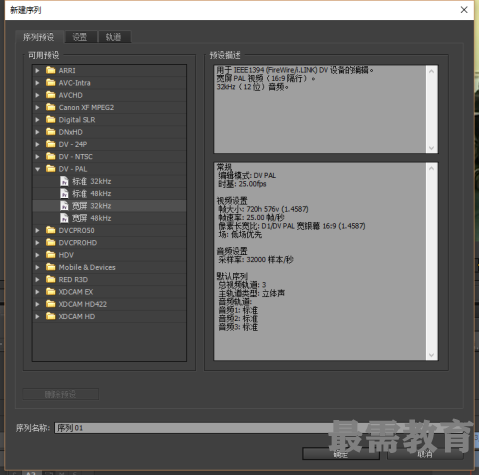Click the 宽屏 32kHz preset file icon
This screenshot has width=480, height=476.
click(64, 206)
